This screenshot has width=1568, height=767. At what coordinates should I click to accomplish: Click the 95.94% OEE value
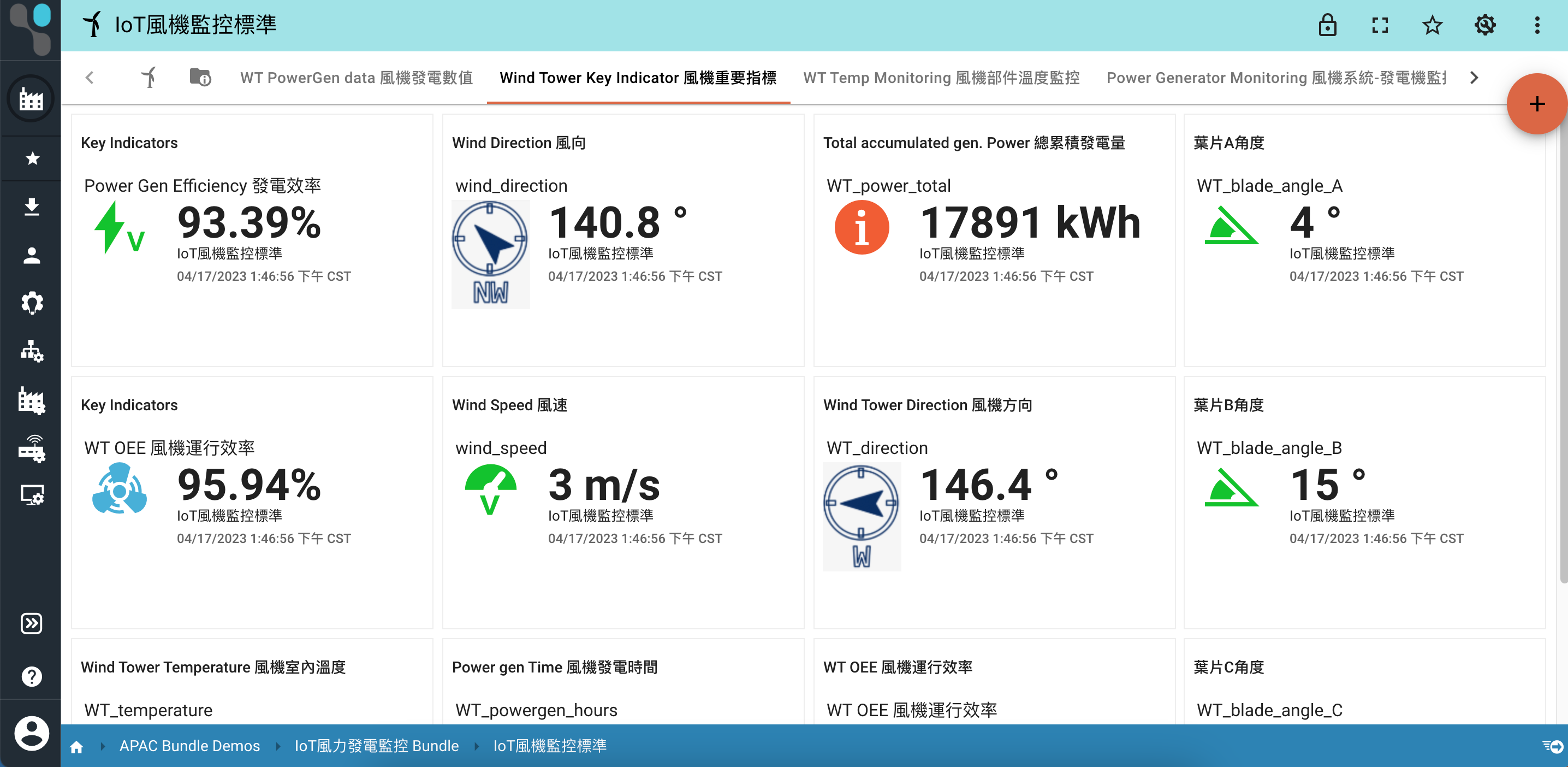[249, 485]
